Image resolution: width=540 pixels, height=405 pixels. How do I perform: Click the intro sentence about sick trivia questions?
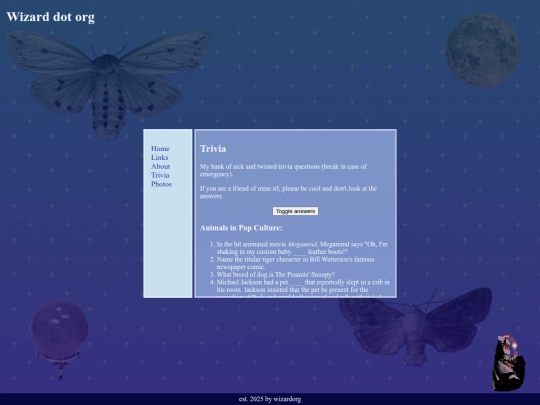pos(283,170)
